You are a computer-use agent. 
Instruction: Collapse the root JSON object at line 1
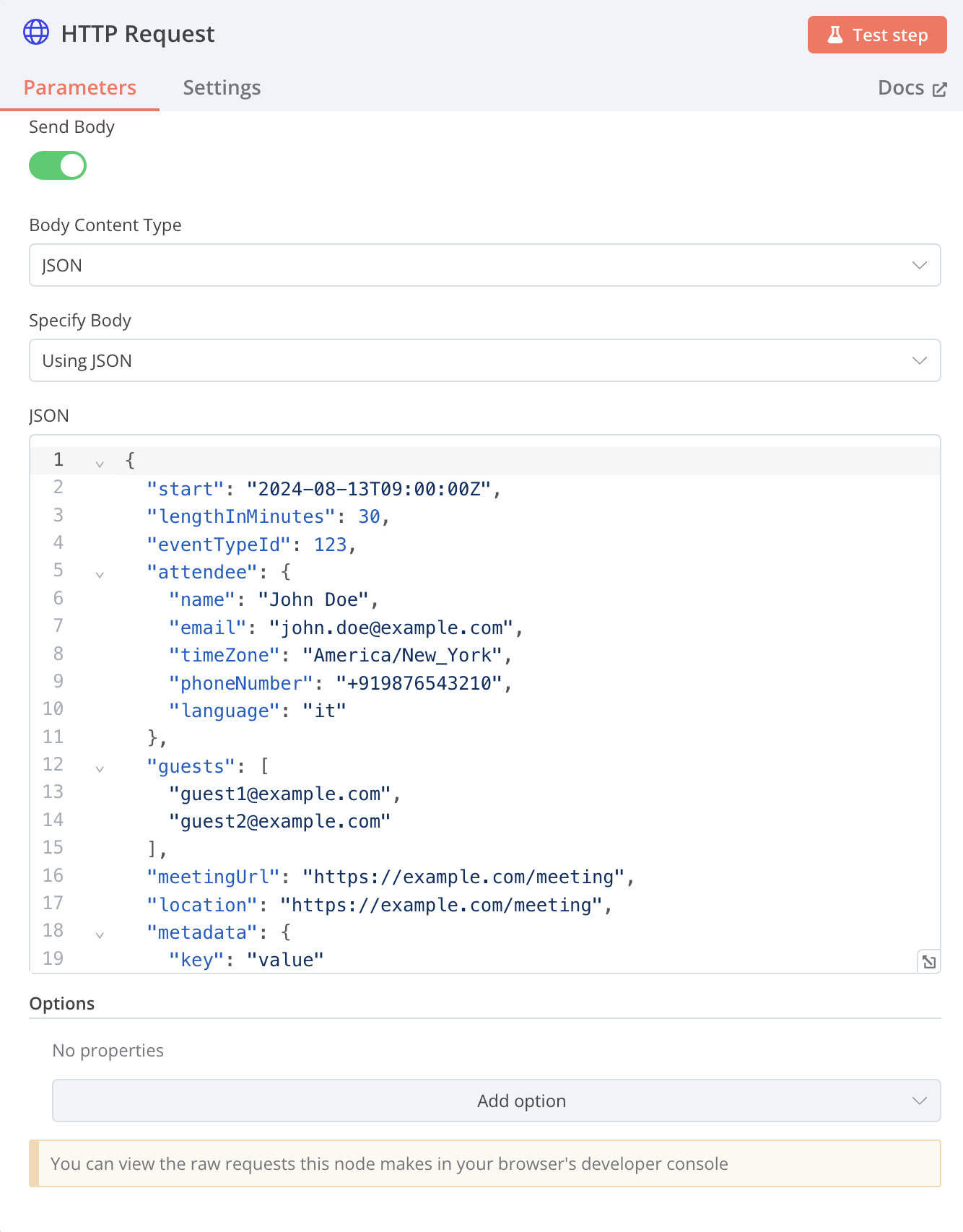100,464
